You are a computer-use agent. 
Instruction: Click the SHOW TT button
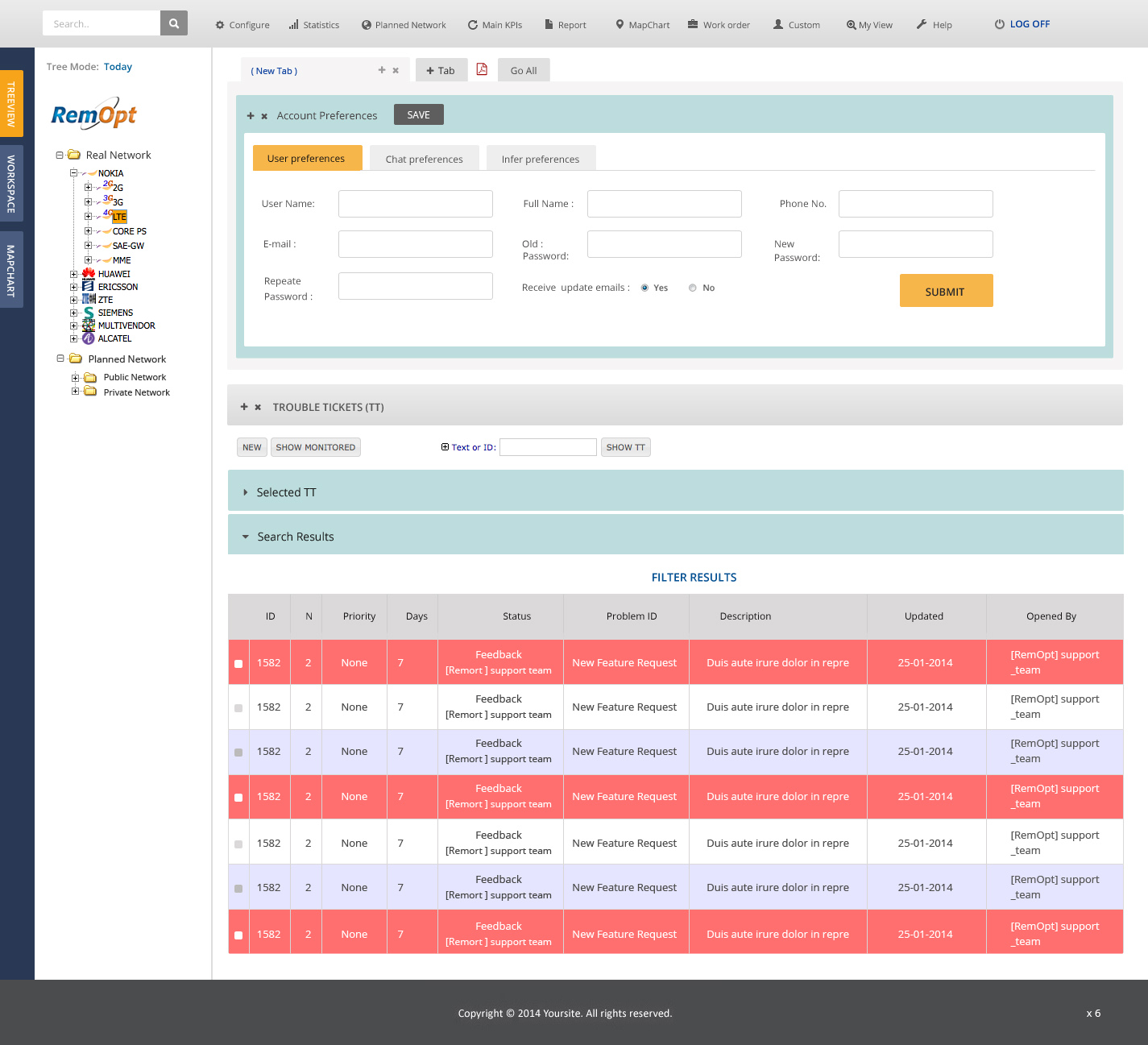coord(625,447)
